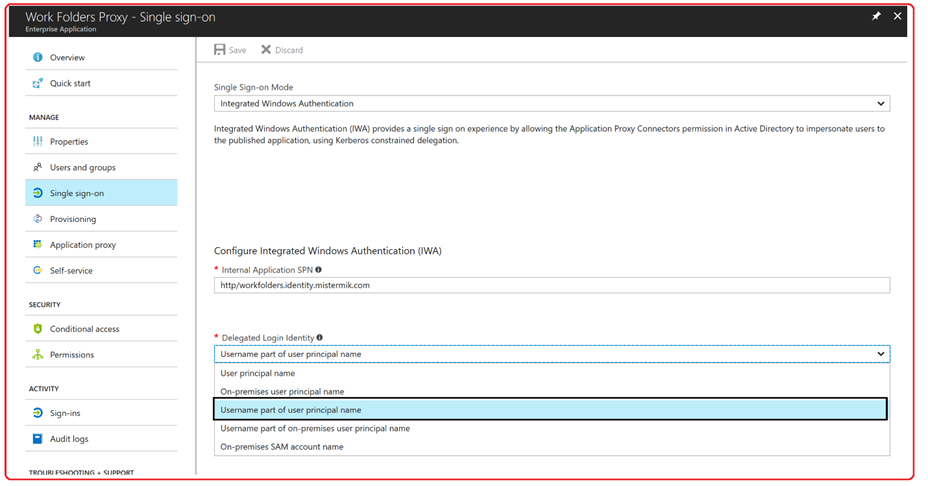The width and height of the screenshot is (928, 486).
Task: Click the Properties sliders icon
Action: (38, 141)
